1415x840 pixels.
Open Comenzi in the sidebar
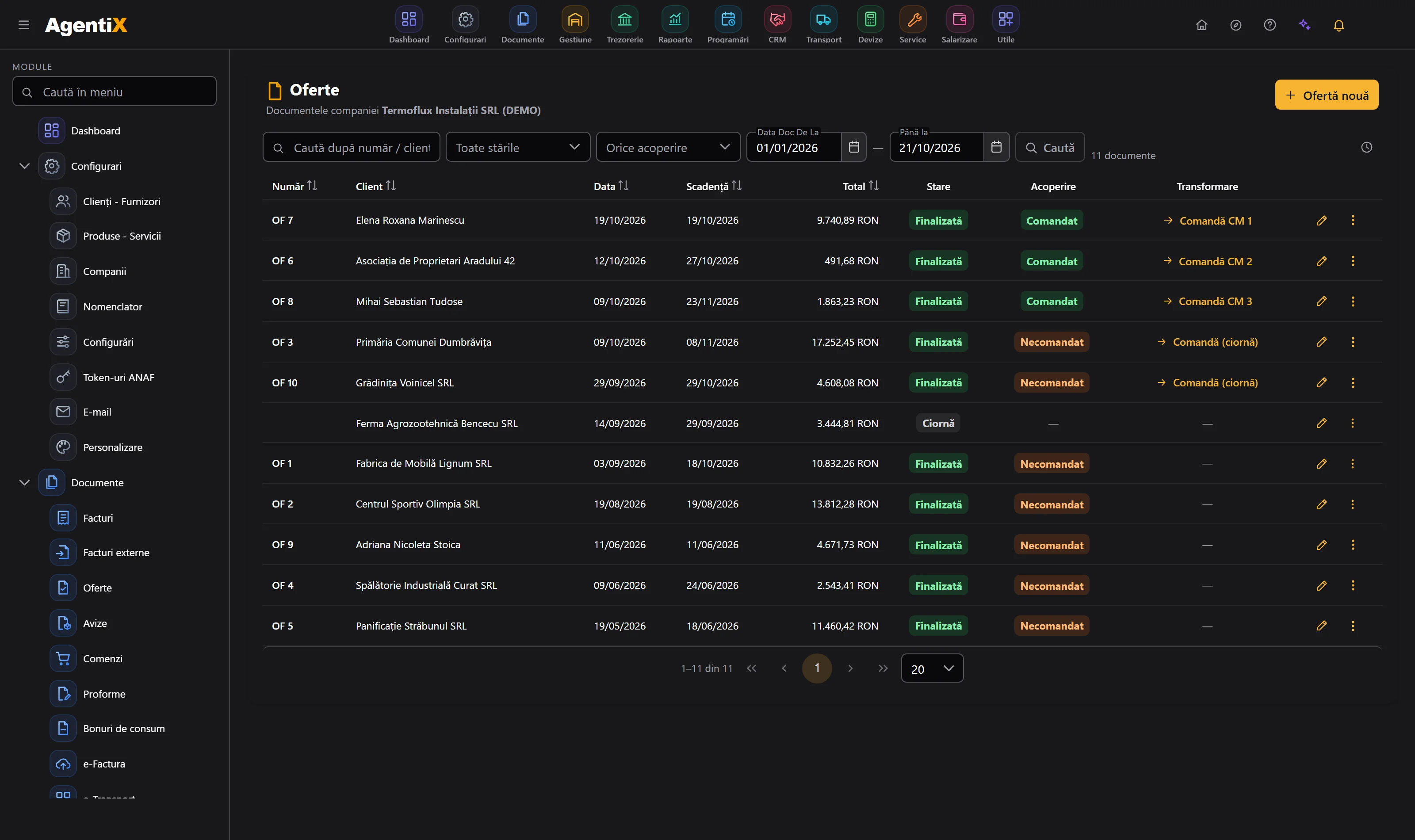(x=103, y=658)
